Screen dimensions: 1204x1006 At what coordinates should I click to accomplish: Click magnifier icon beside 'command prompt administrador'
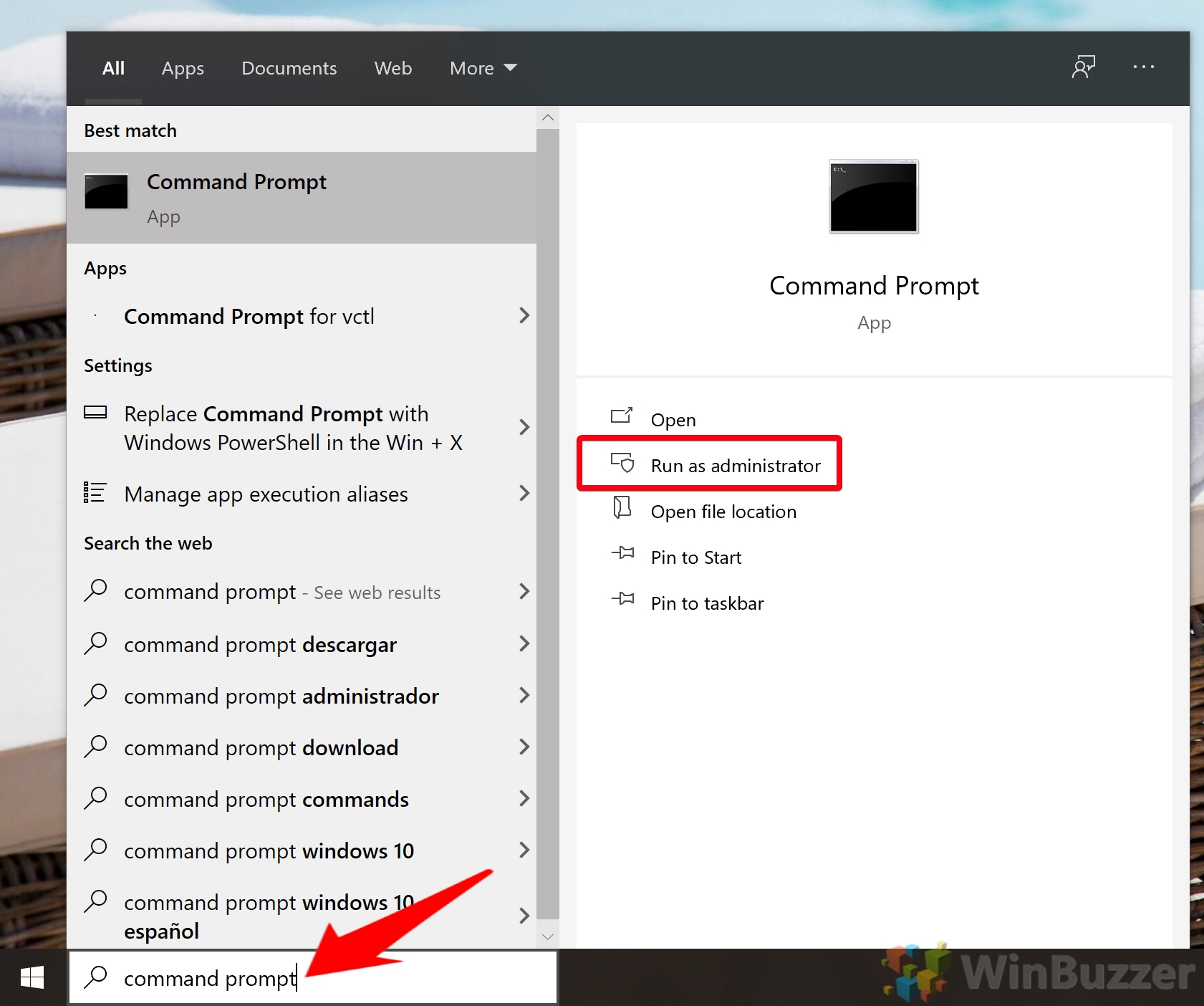coord(95,695)
